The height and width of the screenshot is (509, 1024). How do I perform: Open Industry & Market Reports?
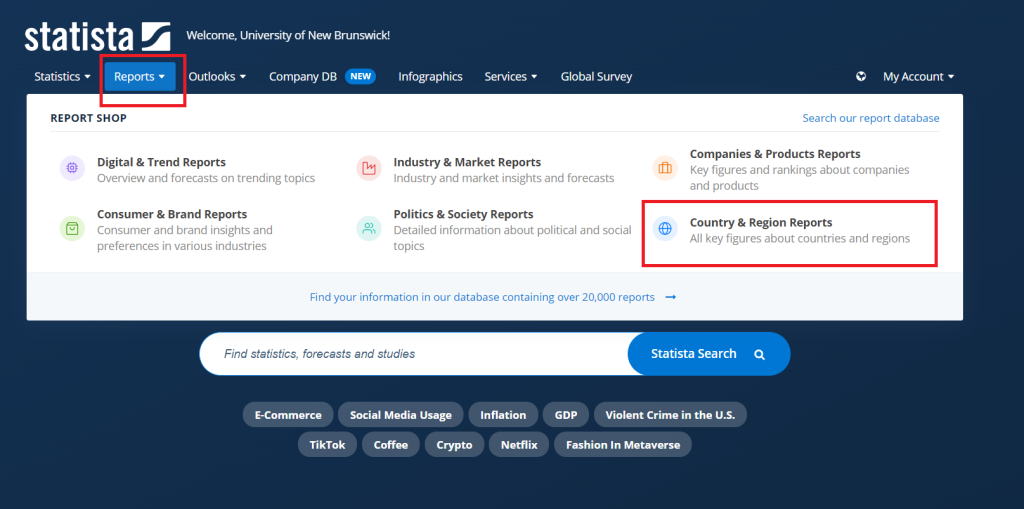pyautogui.click(x=467, y=162)
